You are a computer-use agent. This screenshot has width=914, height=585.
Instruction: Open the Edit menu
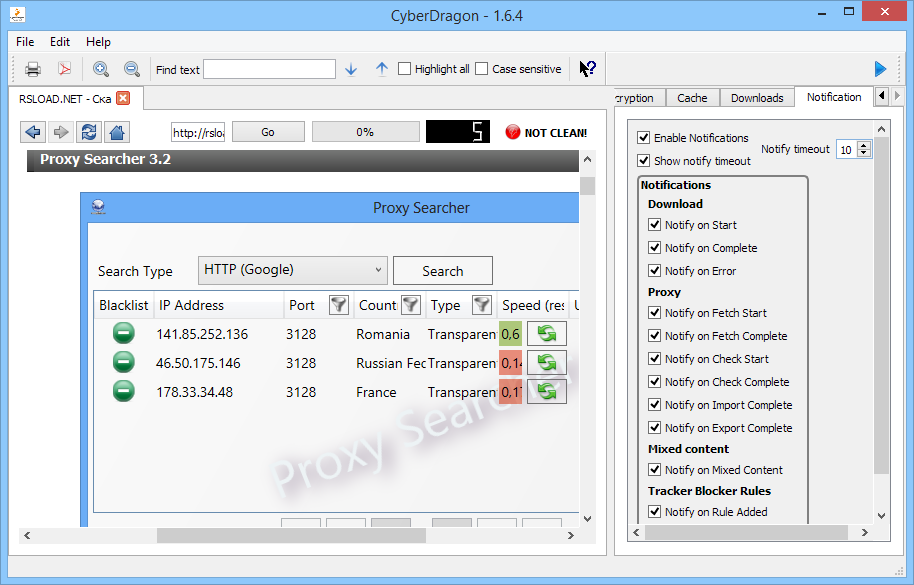[60, 42]
